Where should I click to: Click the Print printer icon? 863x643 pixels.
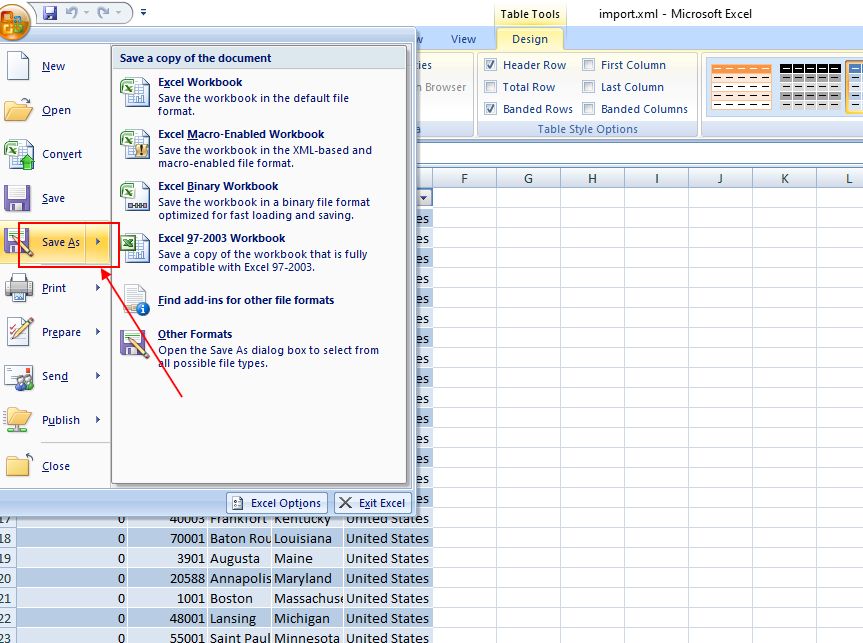19,287
